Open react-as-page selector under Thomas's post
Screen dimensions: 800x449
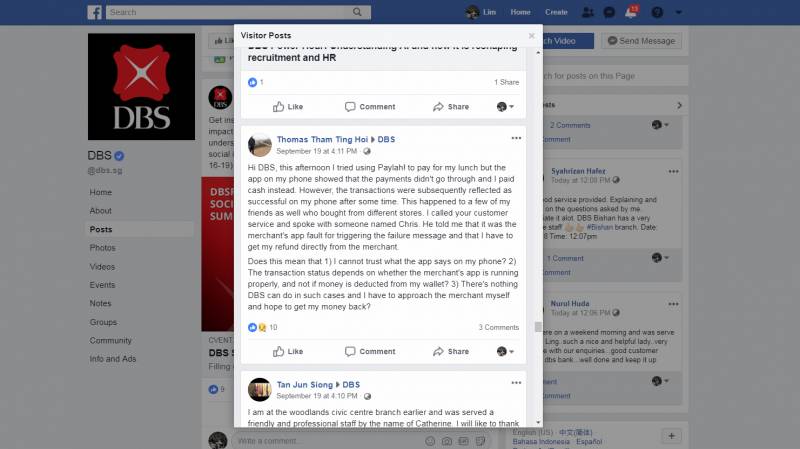[505, 351]
